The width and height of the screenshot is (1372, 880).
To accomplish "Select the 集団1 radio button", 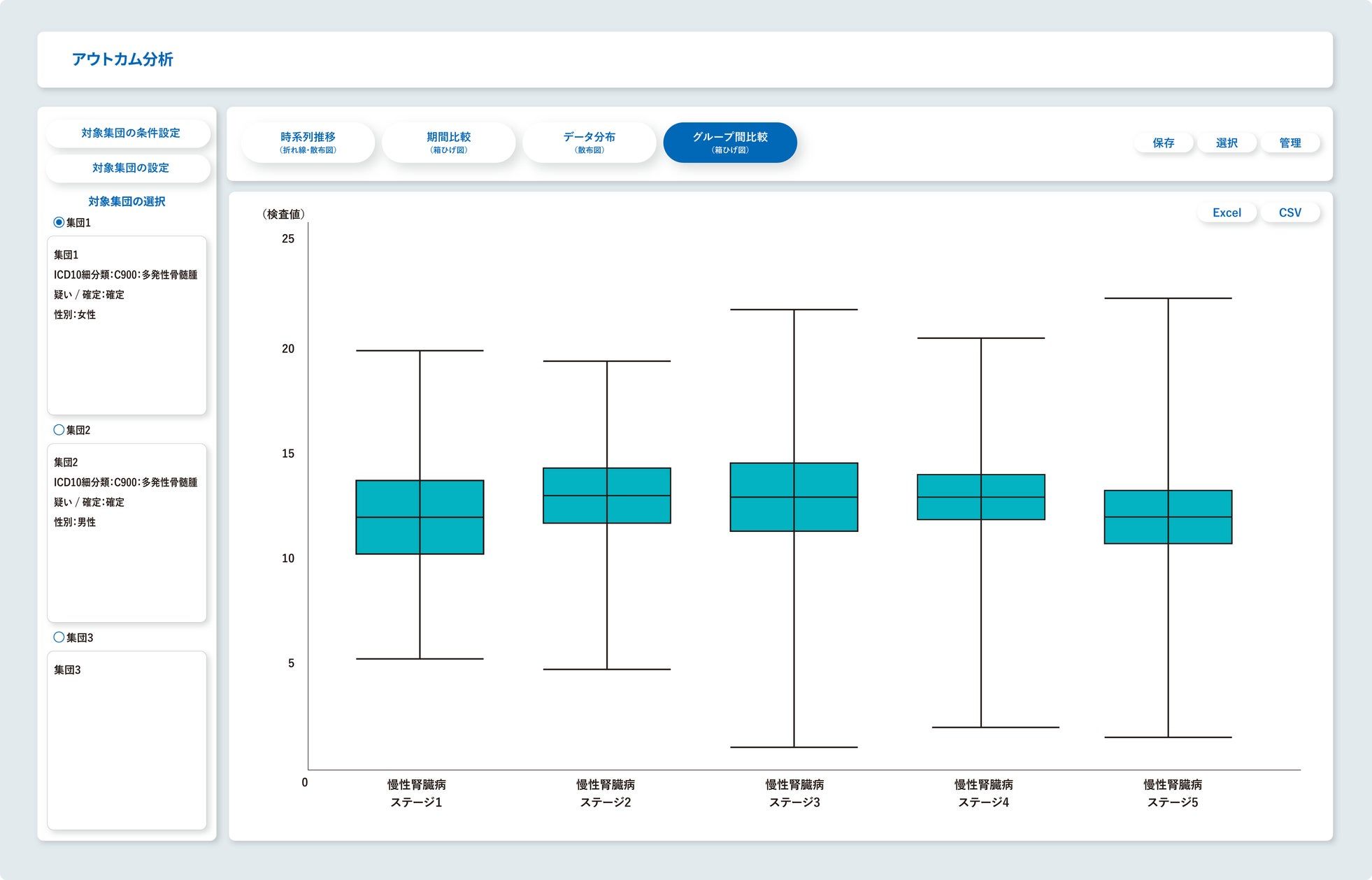I will (x=59, y=222).
